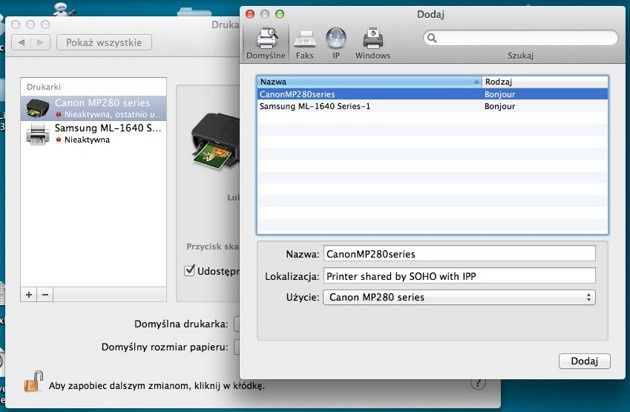Click the magnifier icon in search field

pyautogui.click(x=432, y=38)
